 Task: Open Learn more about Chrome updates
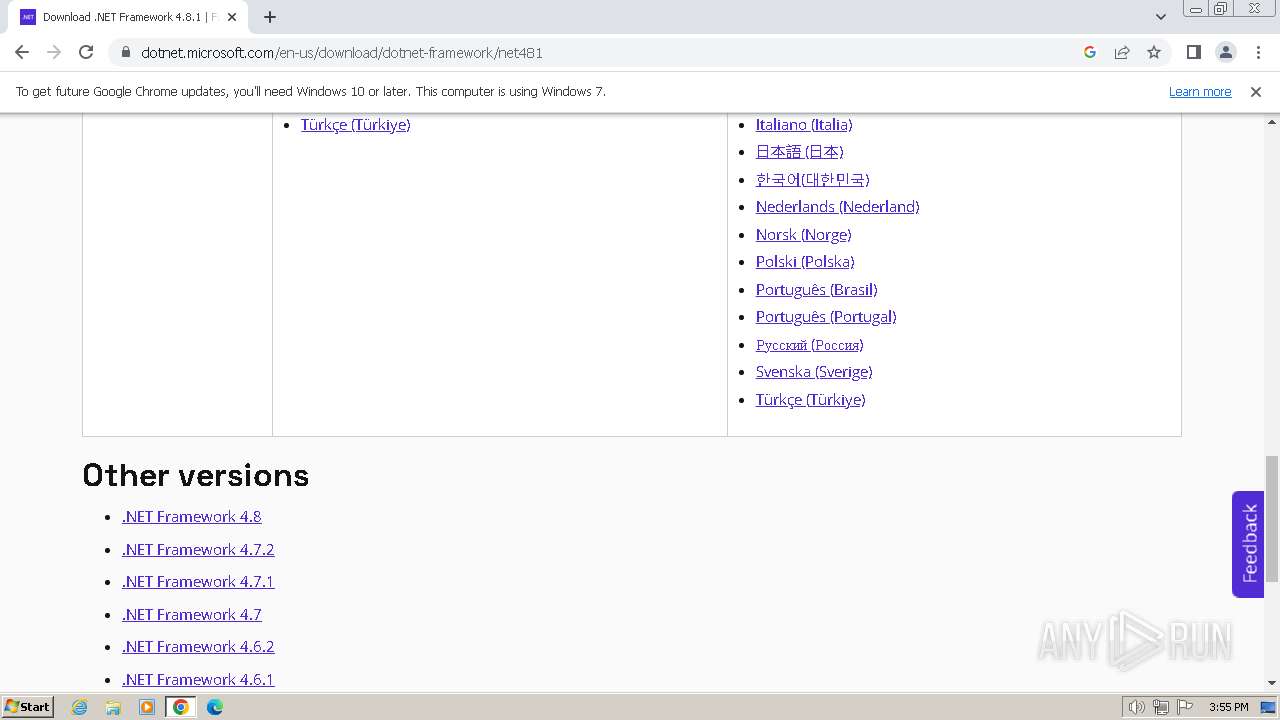pyautogui.click(x=1200, y=91)
